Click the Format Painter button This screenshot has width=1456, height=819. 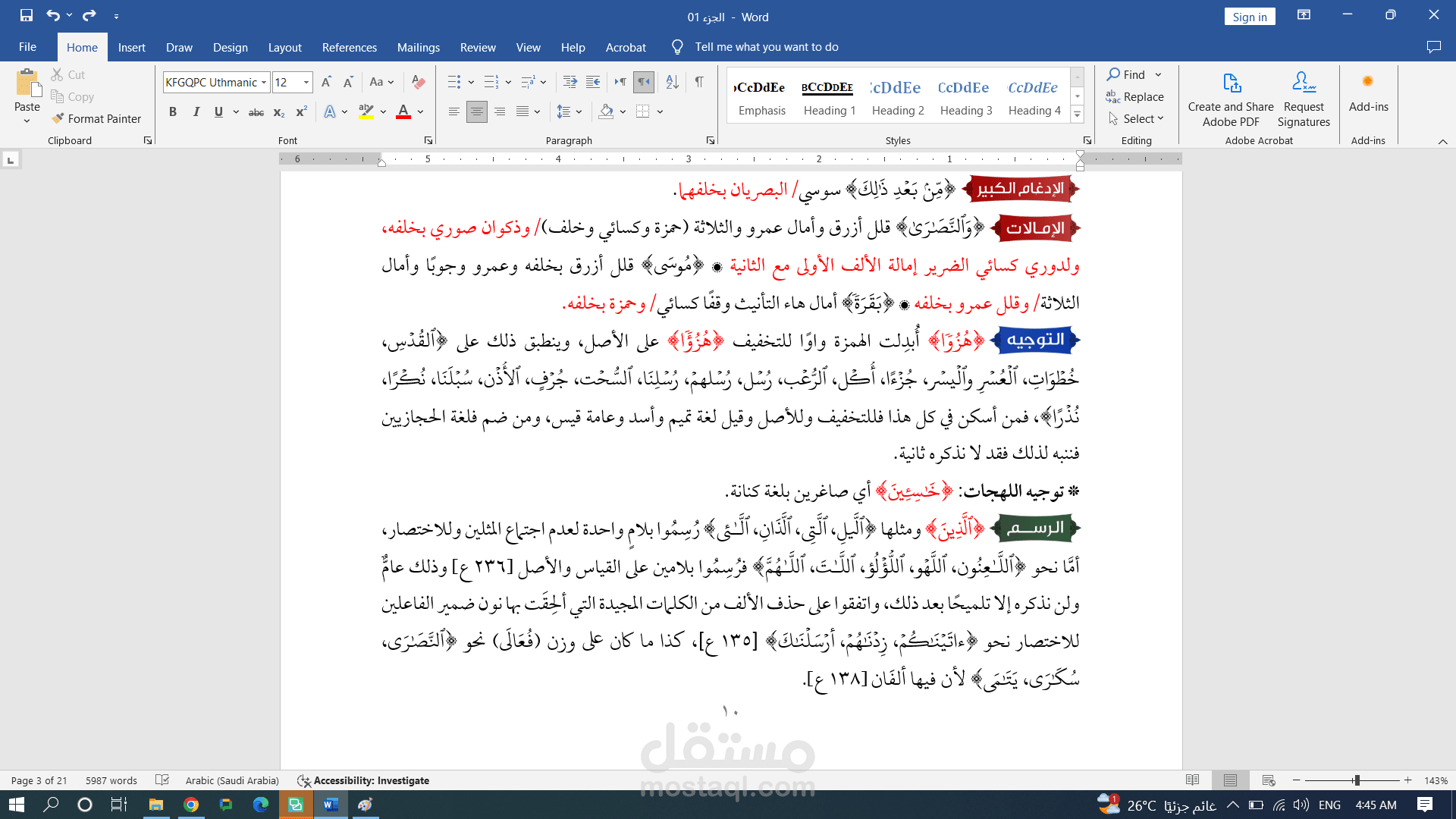[96, 119]
